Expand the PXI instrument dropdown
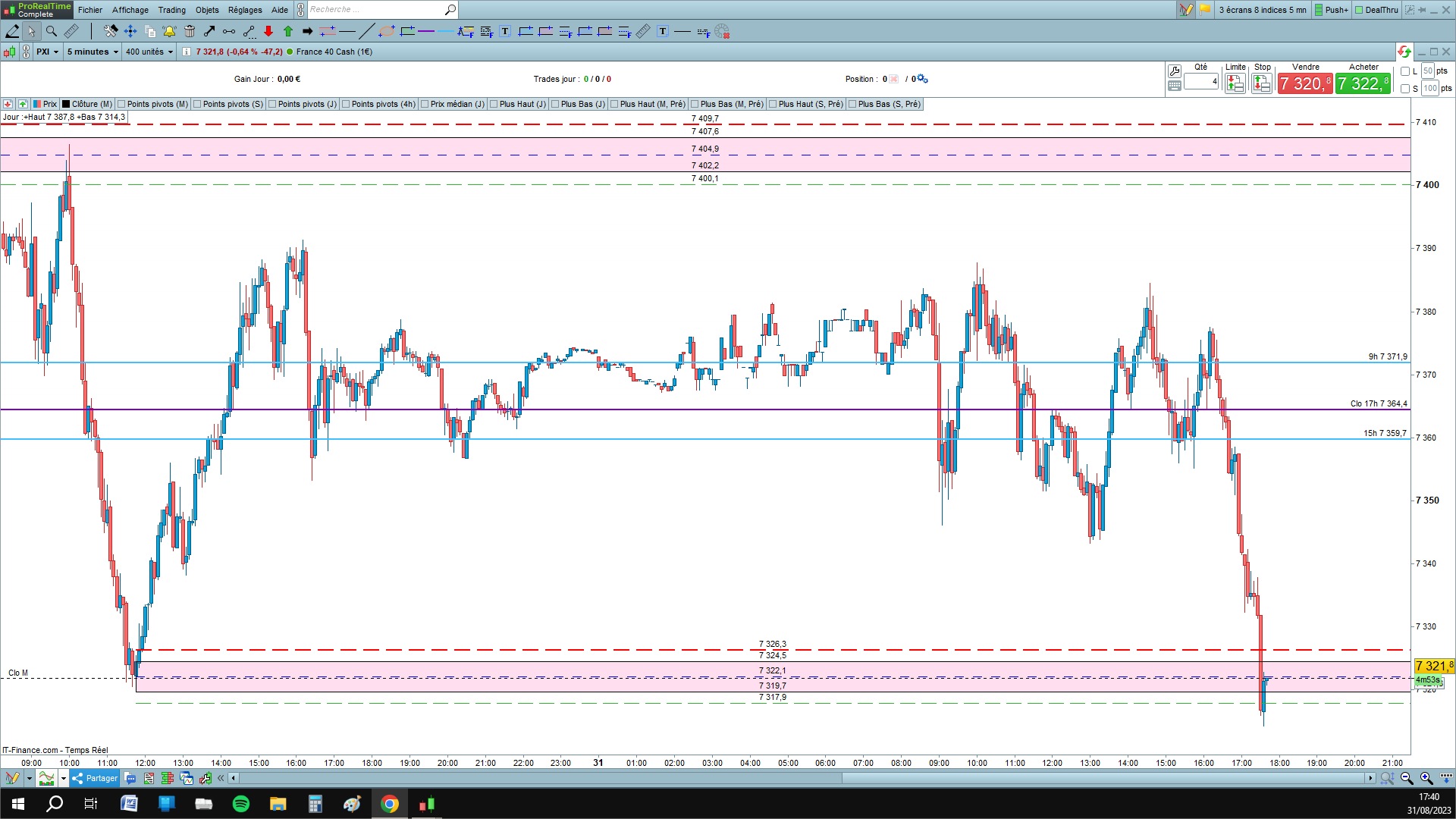1456x819 pixels. 47,52
